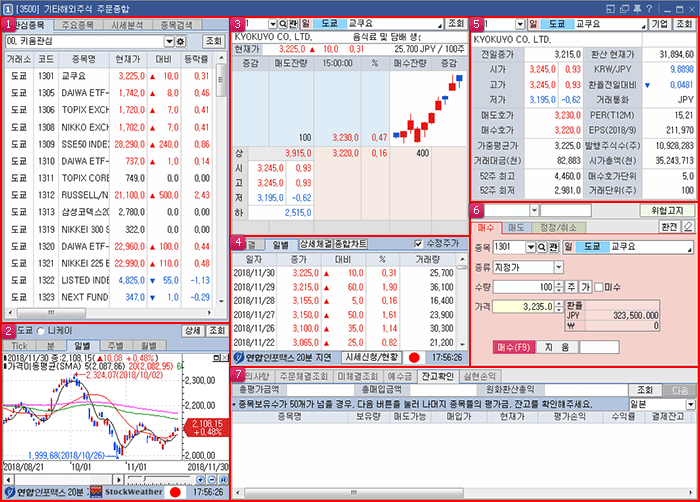Viewport: 700px width, 502px height.
Task: Open watchlist settings gear icon
Action: pos(180,42)
